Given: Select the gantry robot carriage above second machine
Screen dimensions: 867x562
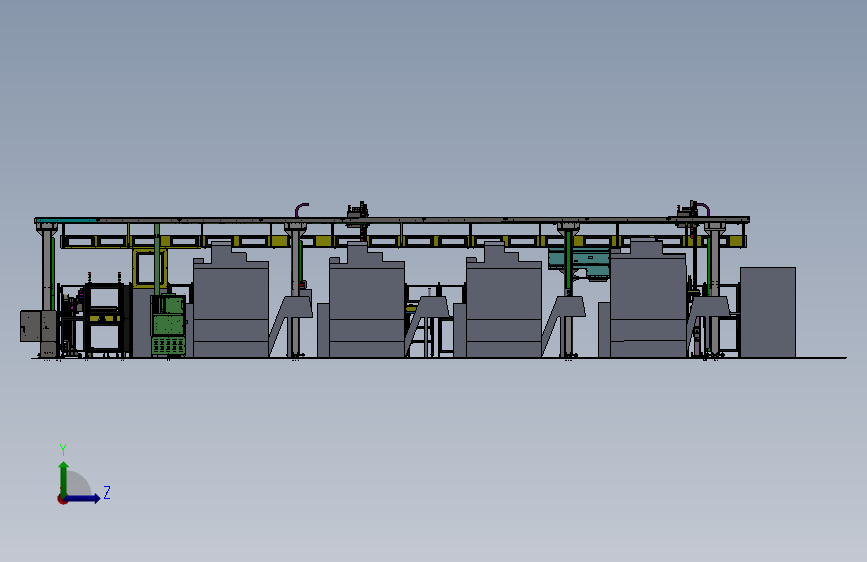Looking at the screenshot, I should [x=357, y=213].
